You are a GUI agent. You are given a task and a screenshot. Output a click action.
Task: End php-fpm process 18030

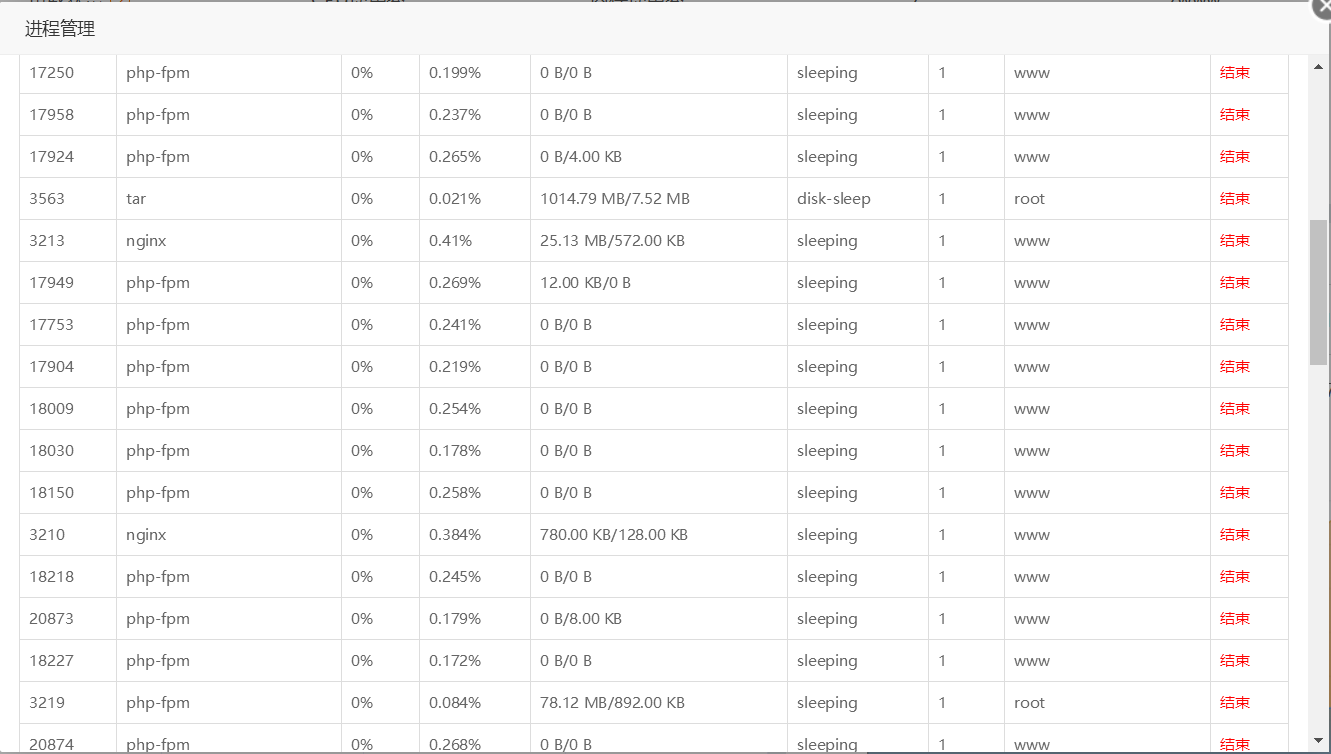point(1235,451)
